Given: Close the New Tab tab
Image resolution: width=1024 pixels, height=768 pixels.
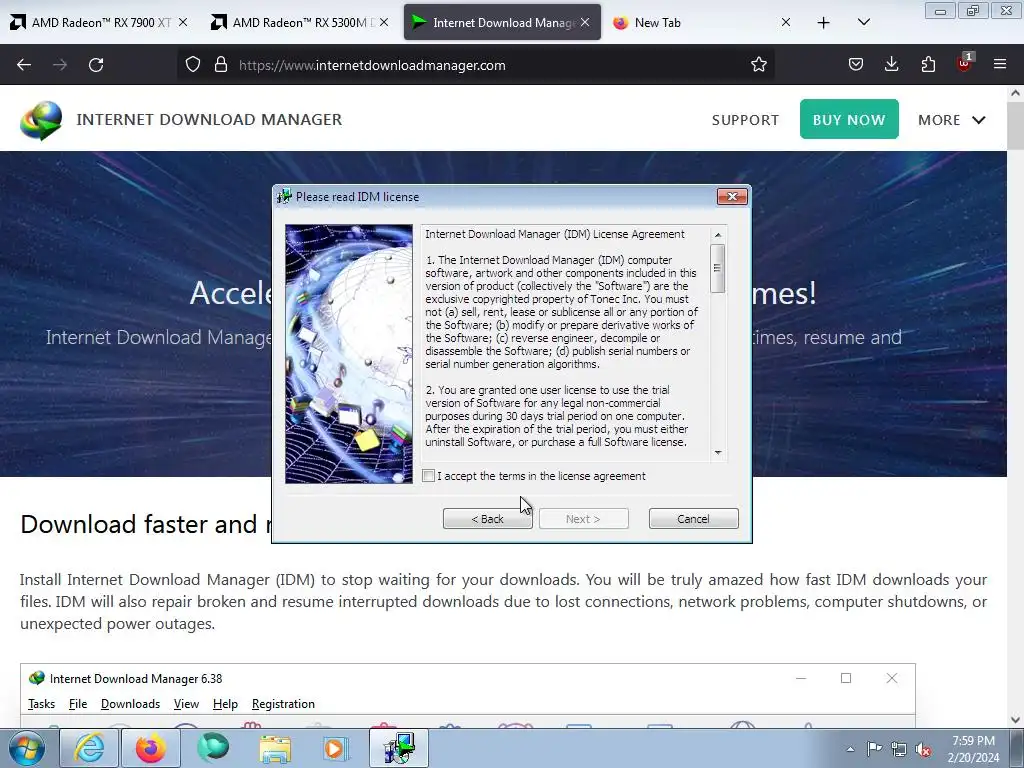Looking at the screenshot, I should [786, 22].
